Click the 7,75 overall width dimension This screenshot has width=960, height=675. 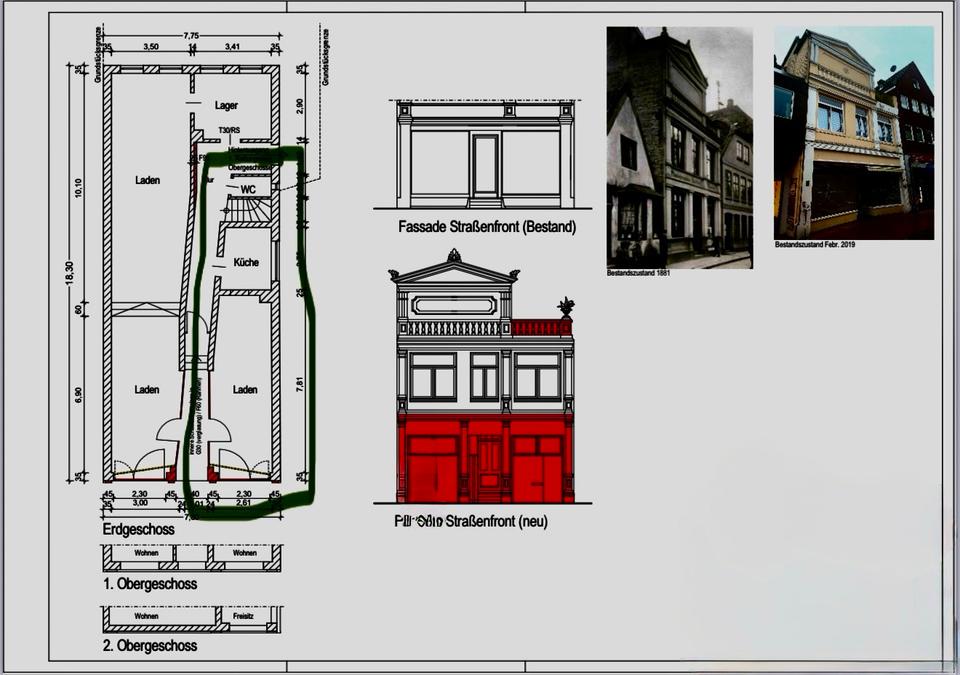tap(190, 36)
